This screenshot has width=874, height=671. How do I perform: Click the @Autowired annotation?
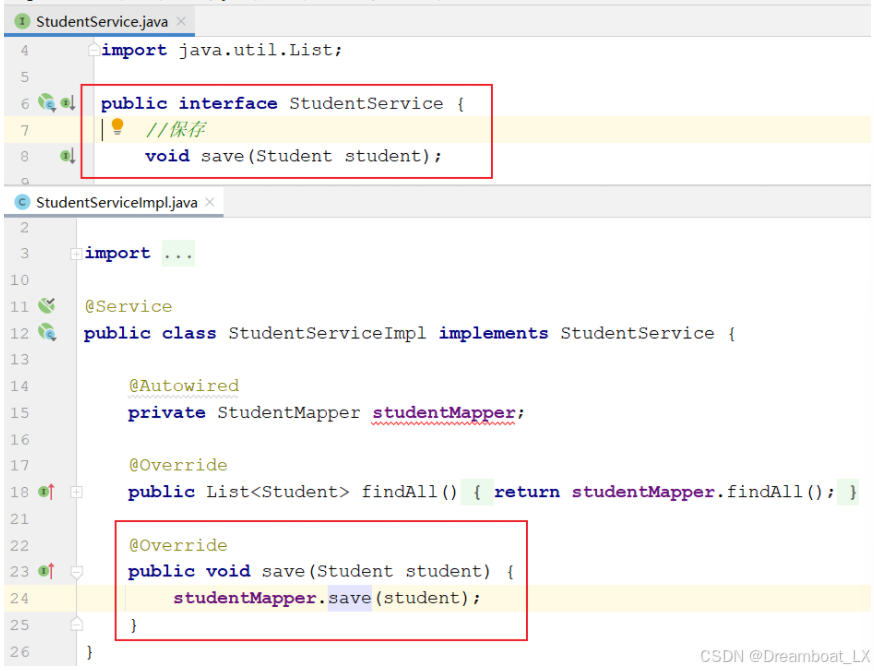click(183, 386)
